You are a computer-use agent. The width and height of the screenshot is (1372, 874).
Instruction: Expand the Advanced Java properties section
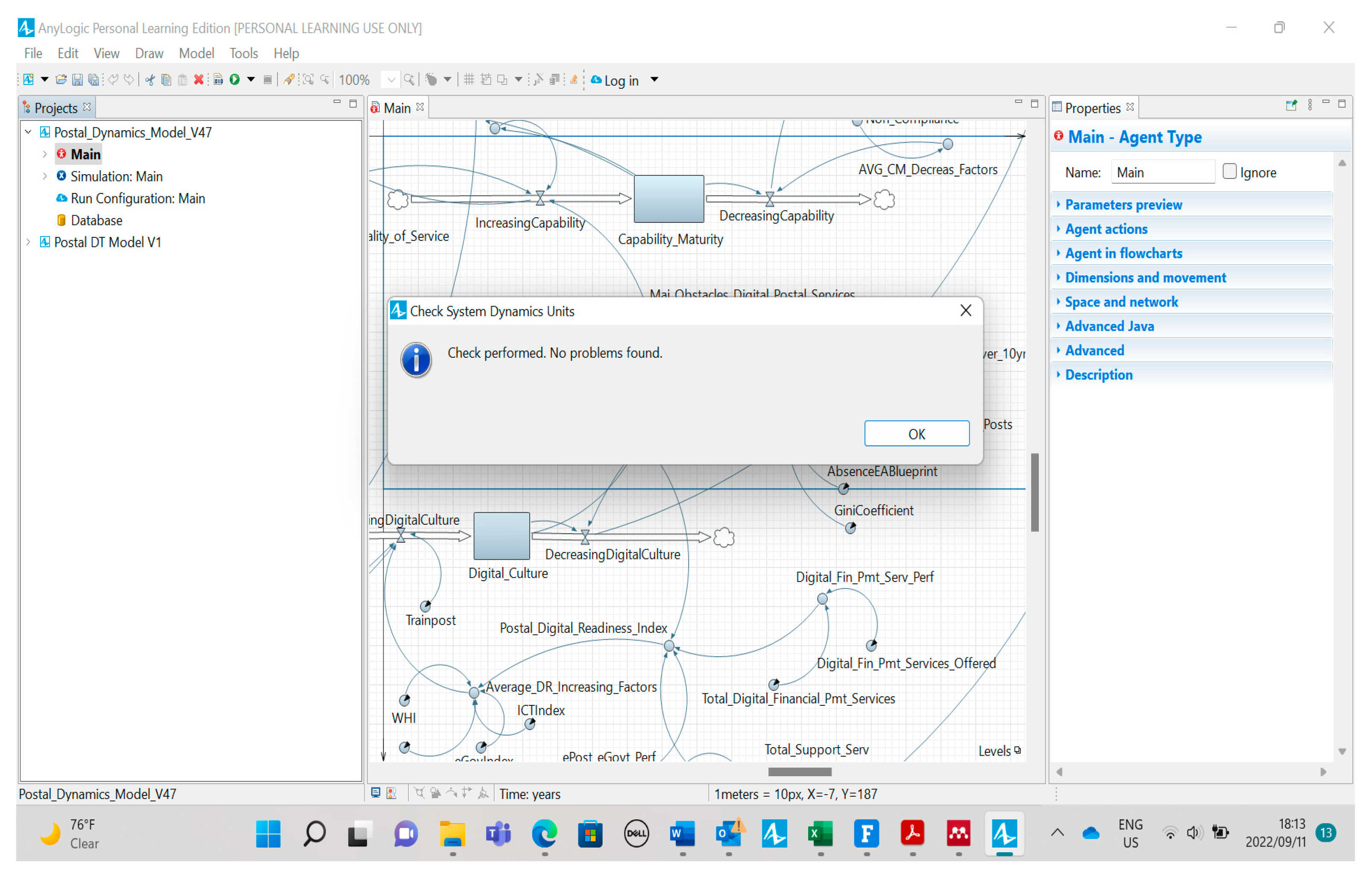[1109, 326]
